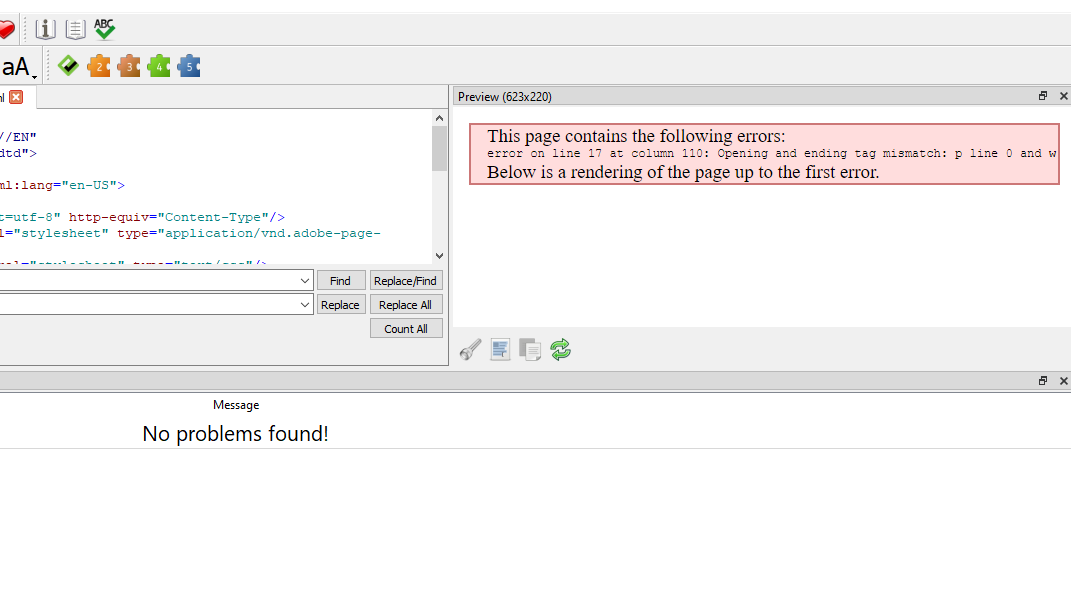Click the Replace/Find button
This screenshot has width=1071, height=616.
[406, 281]
